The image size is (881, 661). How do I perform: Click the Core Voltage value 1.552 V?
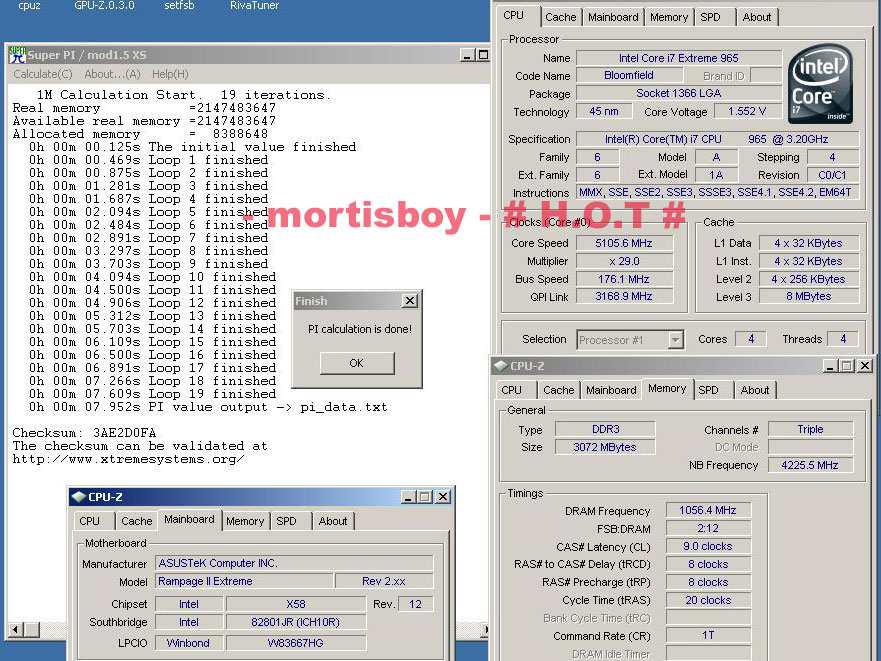[747, 111]
